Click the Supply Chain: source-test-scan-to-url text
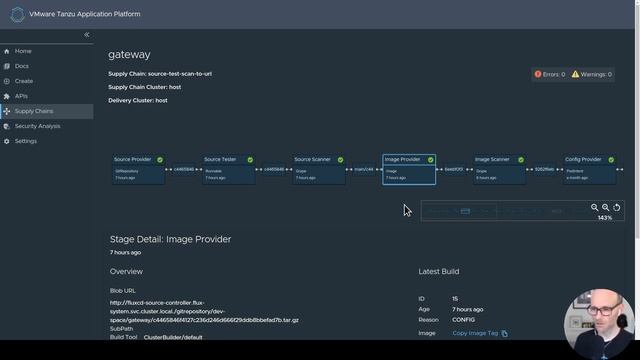This screenshot has height=360, width=640. point(160,74)
